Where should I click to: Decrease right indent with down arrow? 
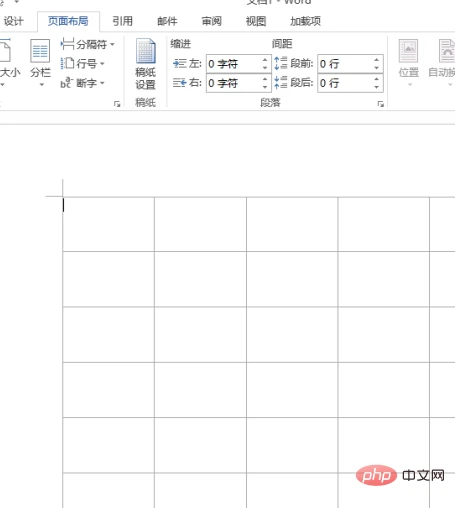(x=265, y=87)
